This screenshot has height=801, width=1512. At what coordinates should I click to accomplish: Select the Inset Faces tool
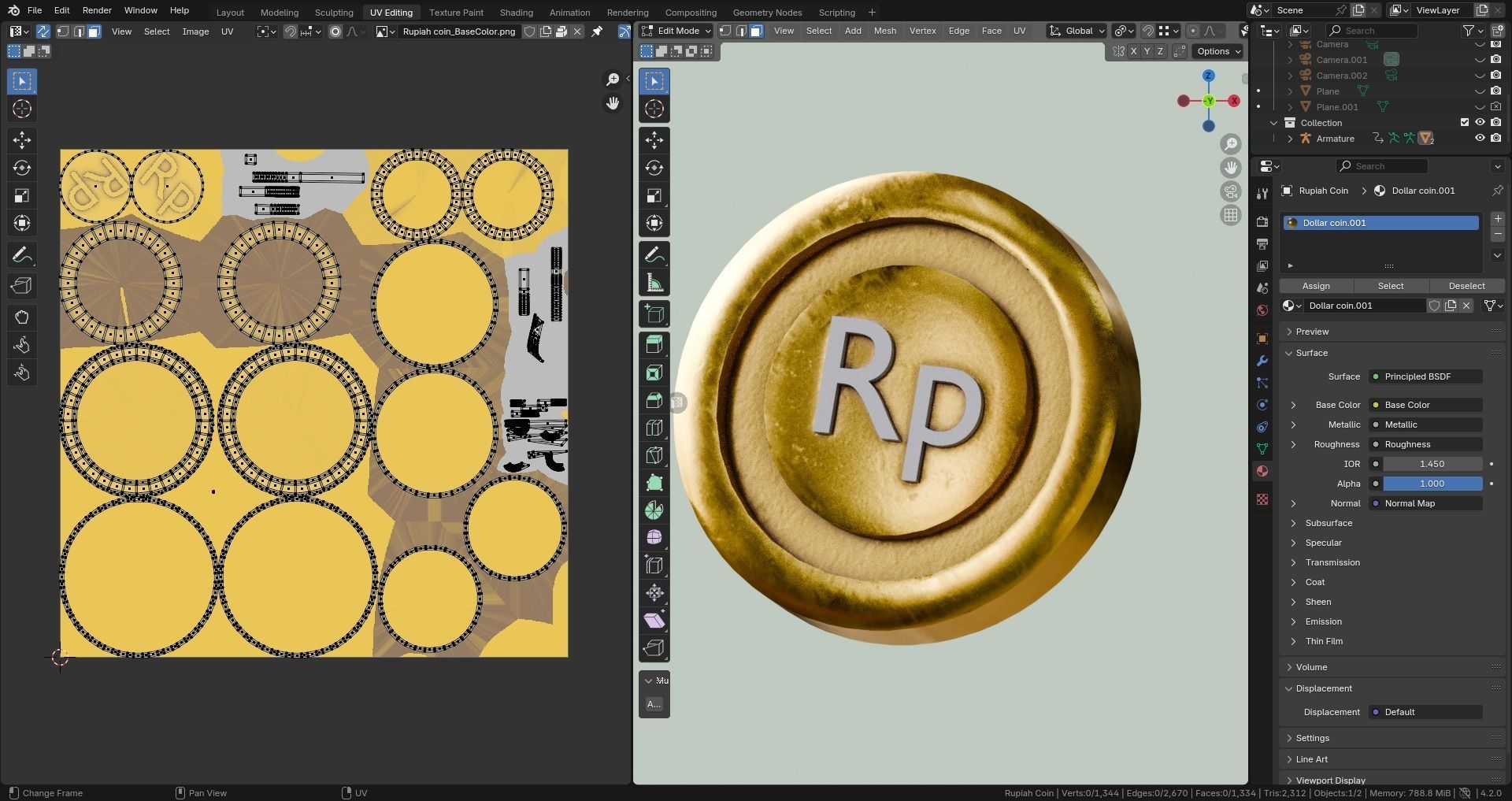[654, 373]
